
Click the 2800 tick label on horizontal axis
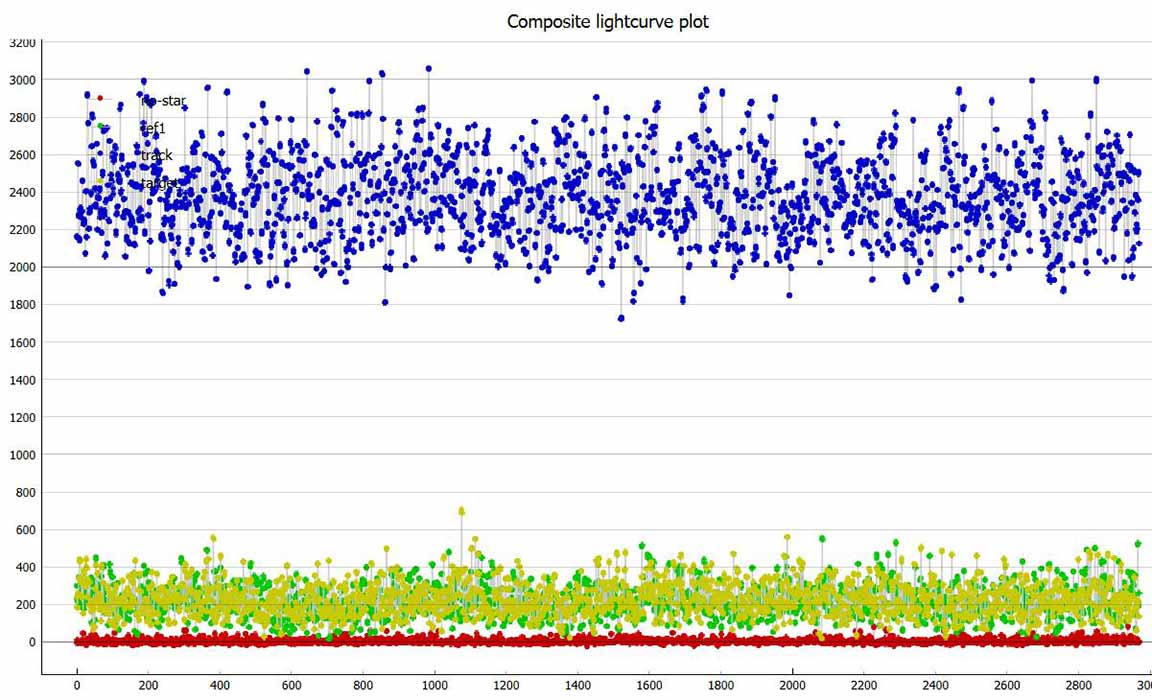tap(1078, 685)
